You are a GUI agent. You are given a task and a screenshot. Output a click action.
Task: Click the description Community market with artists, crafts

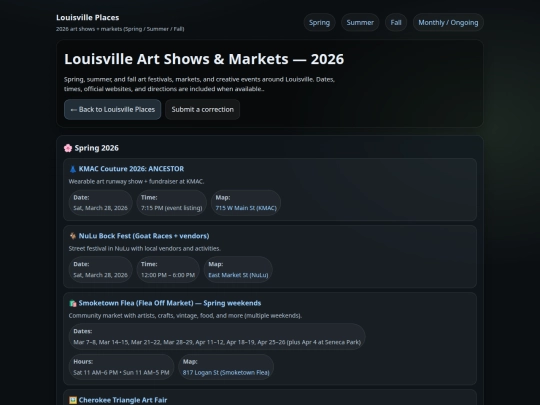point(185,316)
